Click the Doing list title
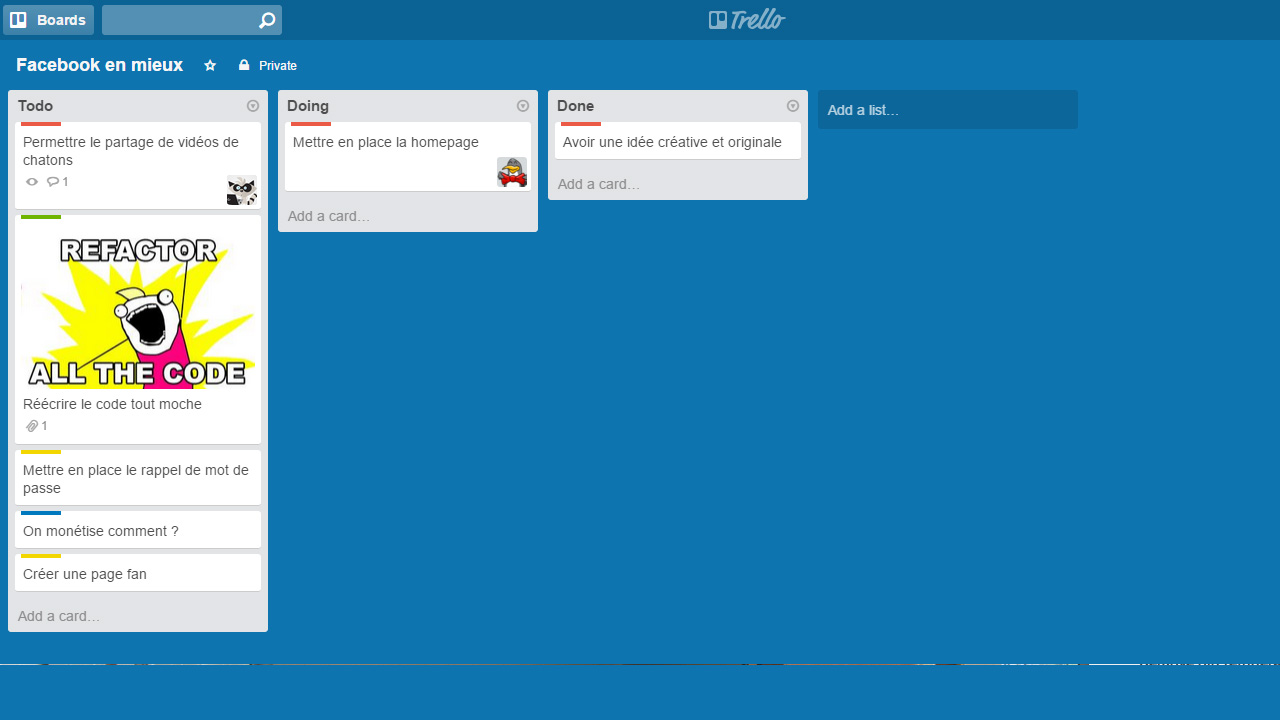The width and height of the screenshot is (1280, 720). (308, 106)
